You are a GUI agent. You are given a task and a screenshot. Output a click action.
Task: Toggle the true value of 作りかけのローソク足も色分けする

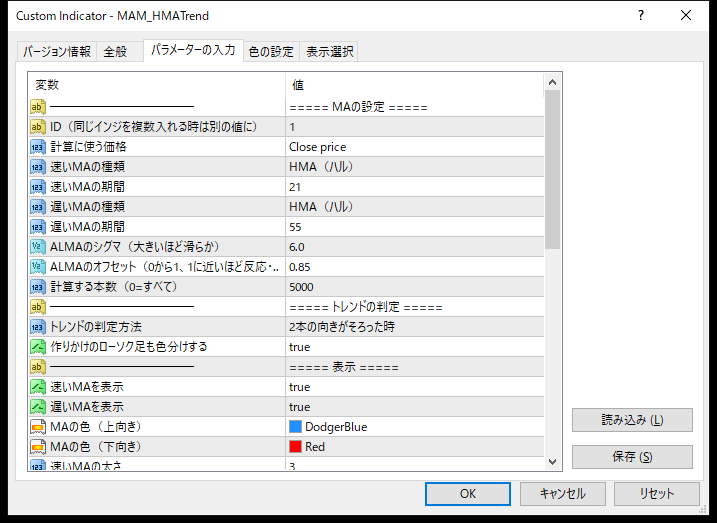point(415,347)
